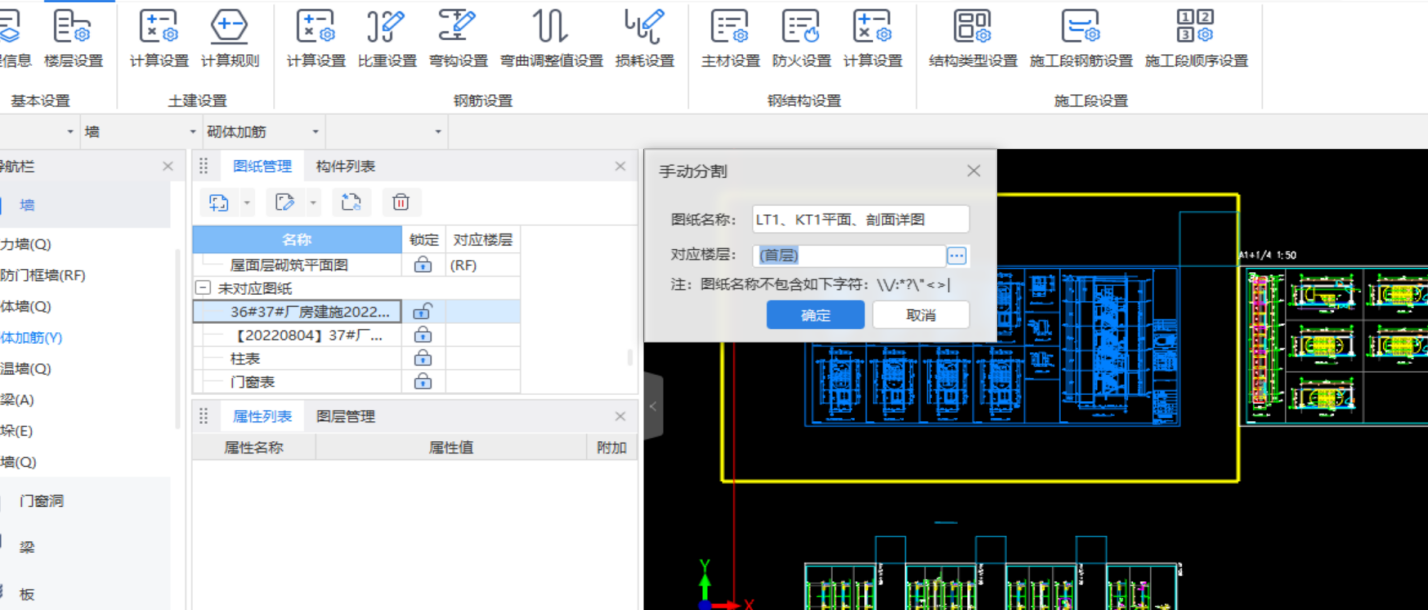Select the 防门框墙(RF) navigation item

tap(43, 274)
